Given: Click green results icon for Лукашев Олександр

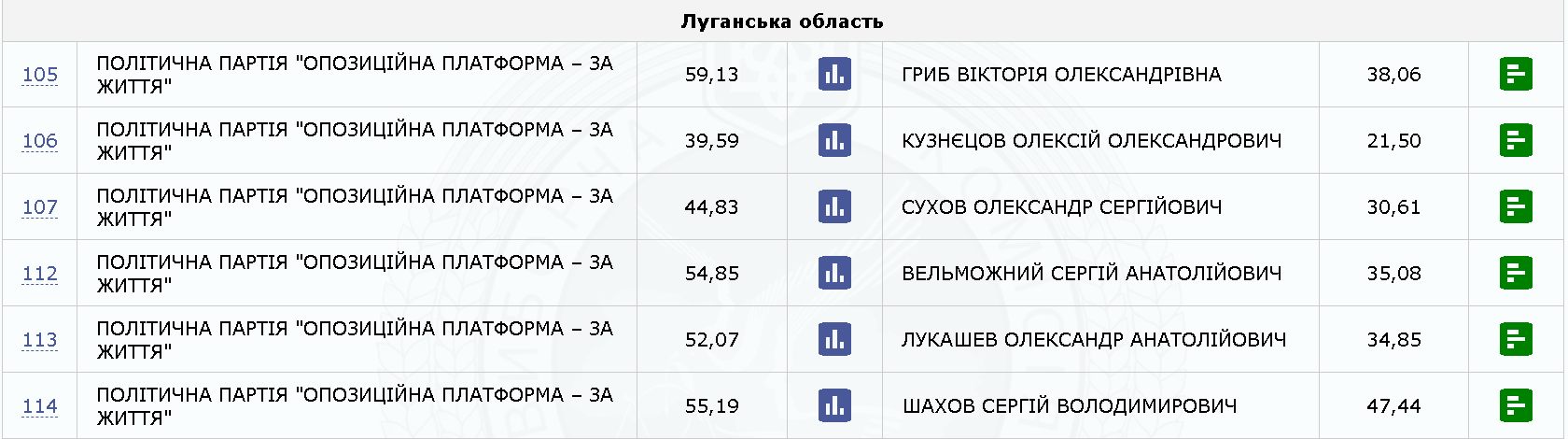Looking at the screenshot, I should pos(1516,339).
